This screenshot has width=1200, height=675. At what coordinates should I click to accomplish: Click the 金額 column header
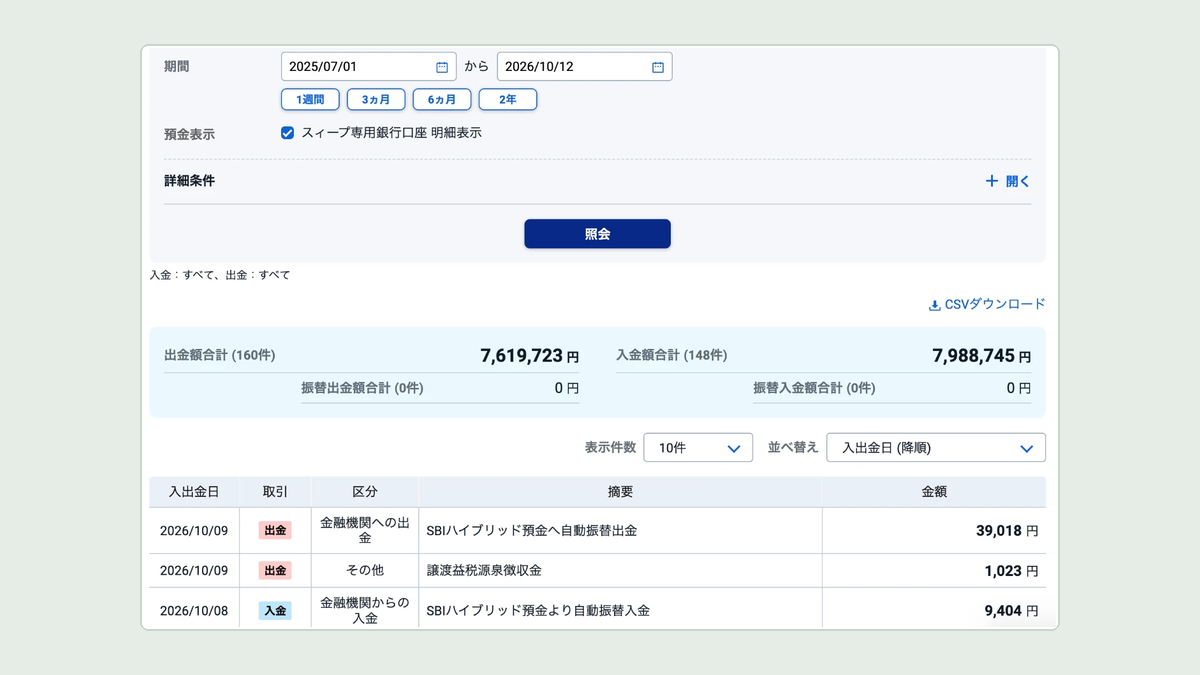pos(934,492)
